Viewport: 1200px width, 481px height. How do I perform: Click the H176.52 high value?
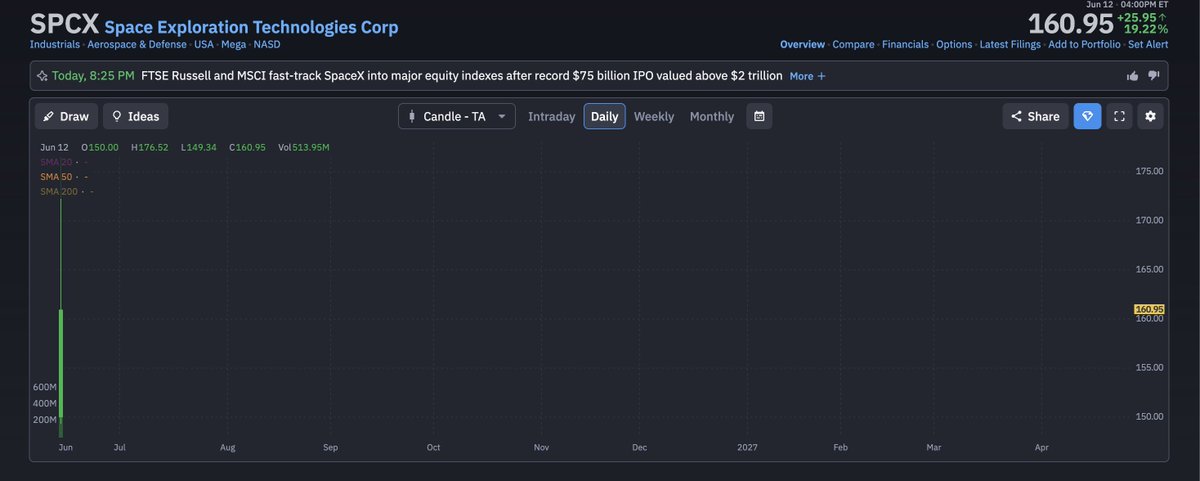(151, 147)
